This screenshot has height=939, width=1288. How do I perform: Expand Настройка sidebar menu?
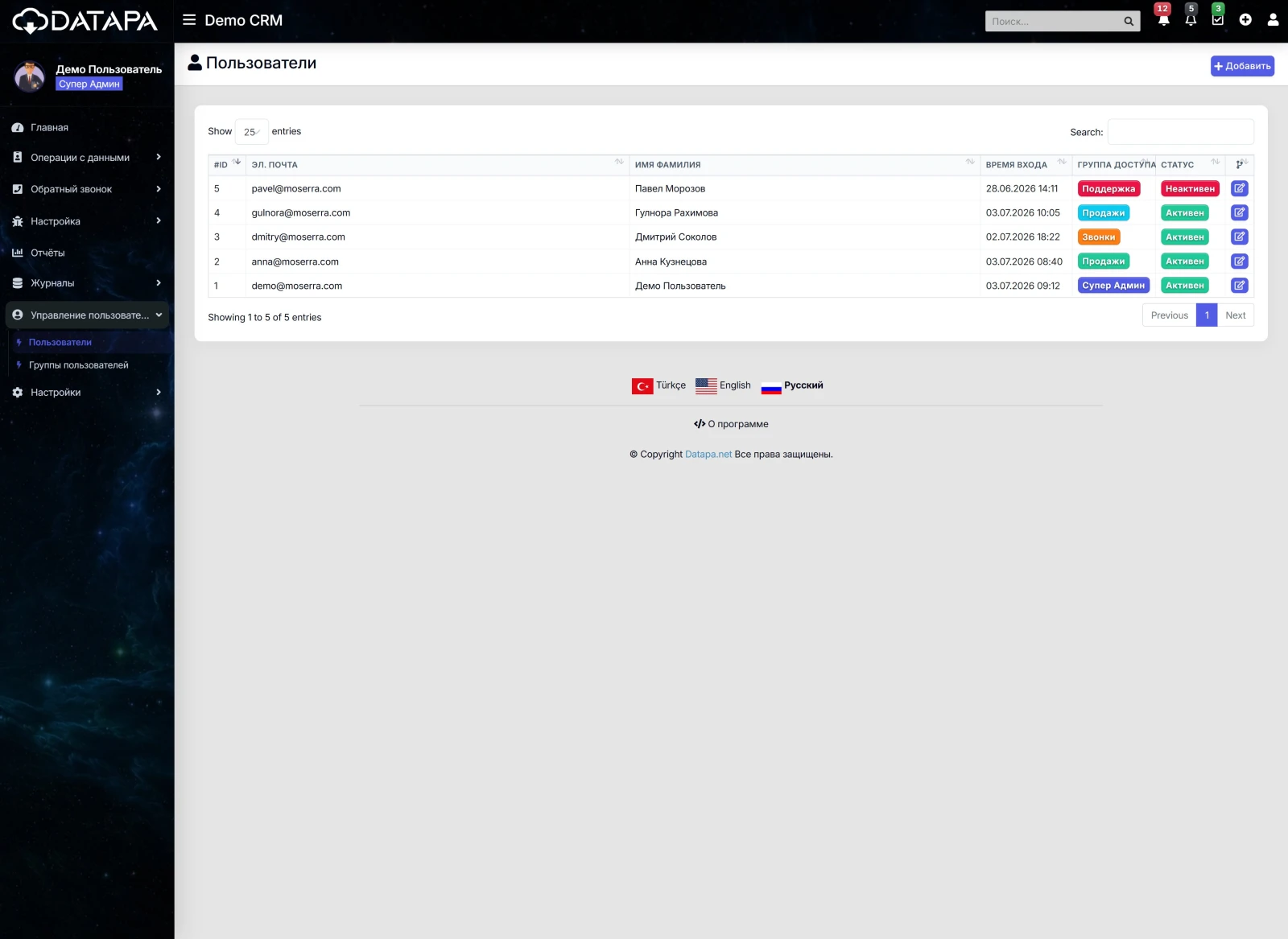coord(87,221)
